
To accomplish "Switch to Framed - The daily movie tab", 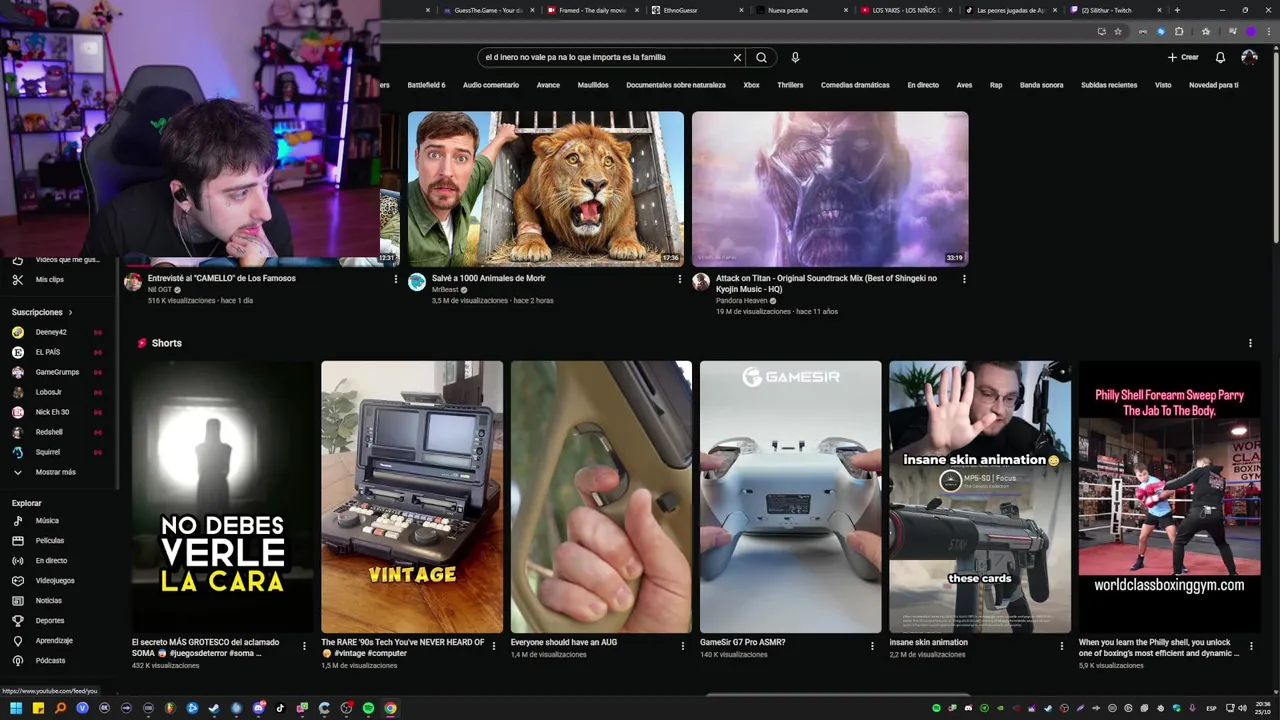I will (x=592, y=10).
